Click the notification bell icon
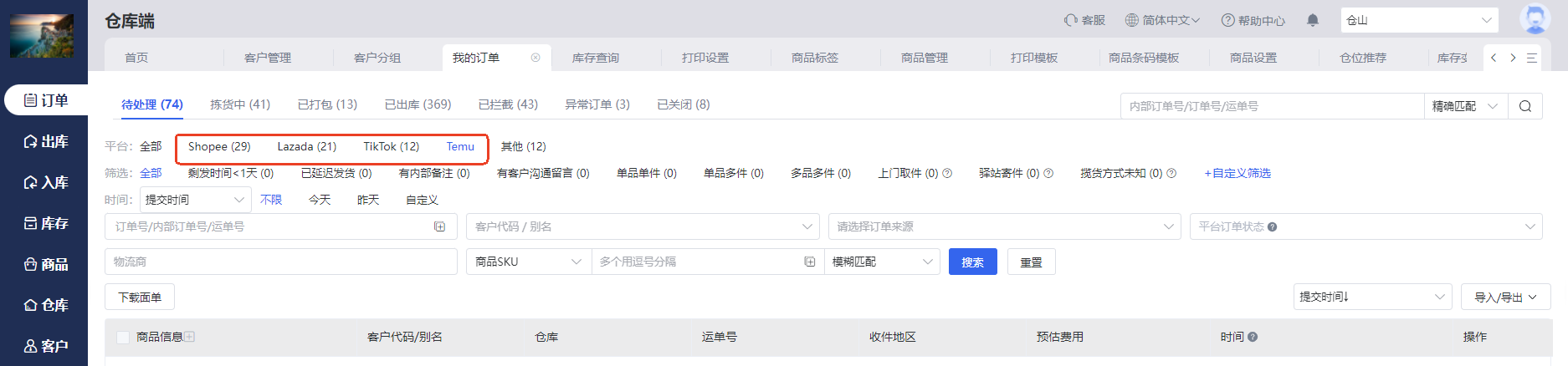The width and height of the screenshot is (1568, 366). (x=1313, y=20)
